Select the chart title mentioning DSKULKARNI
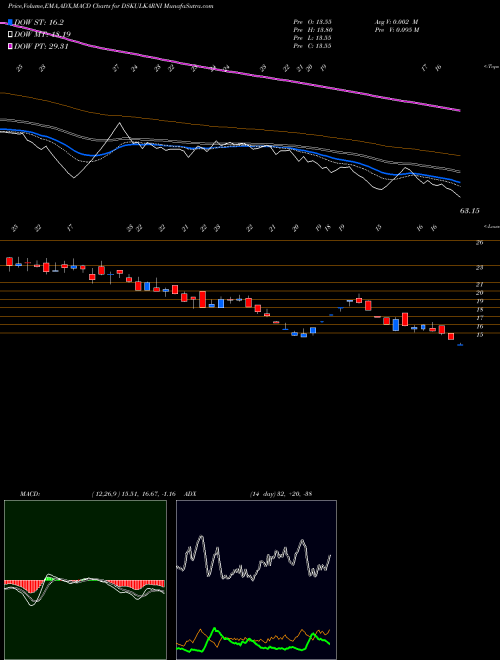Screen dimensions: 500x660 110,6
